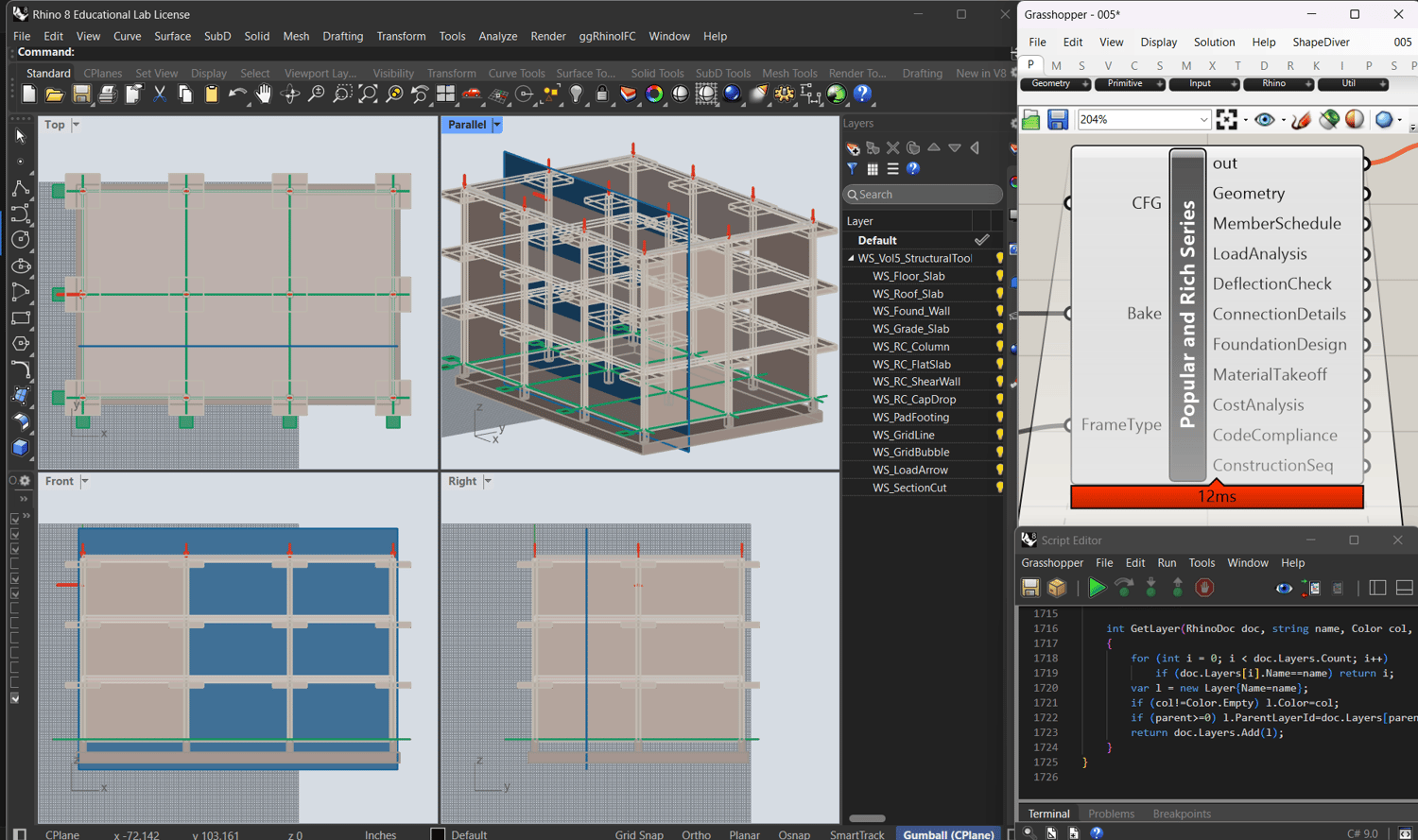Toggle visibility bulb of WS_RC_Column layer
This screenshot has height=840, width=1418.
point(999,347)
